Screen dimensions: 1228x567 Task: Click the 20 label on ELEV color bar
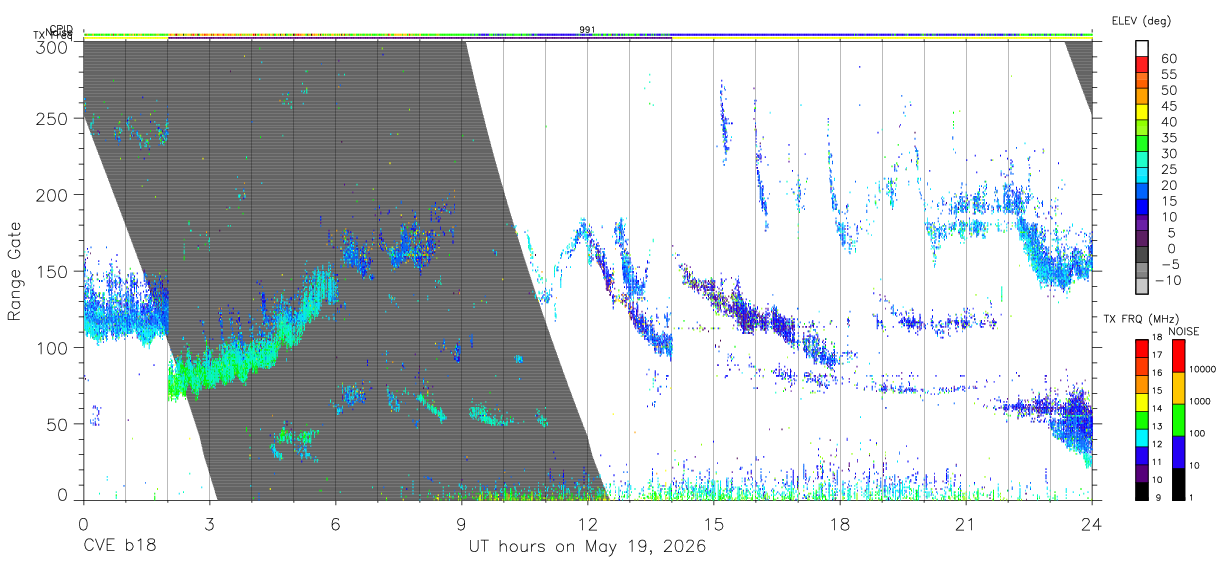pos(1168,185)
